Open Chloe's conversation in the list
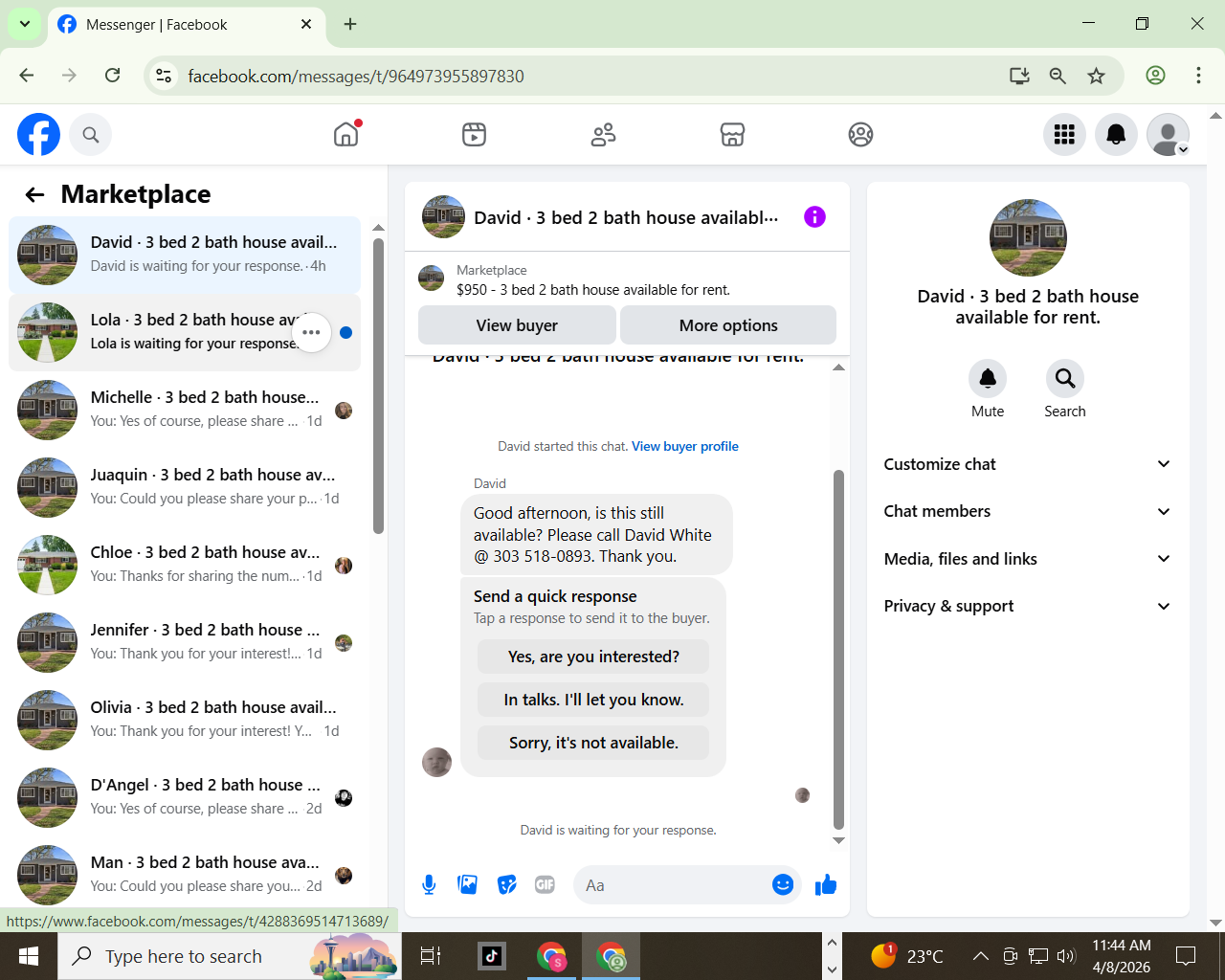The width and height of the screenshot is (1225, 980). (185, 565)
